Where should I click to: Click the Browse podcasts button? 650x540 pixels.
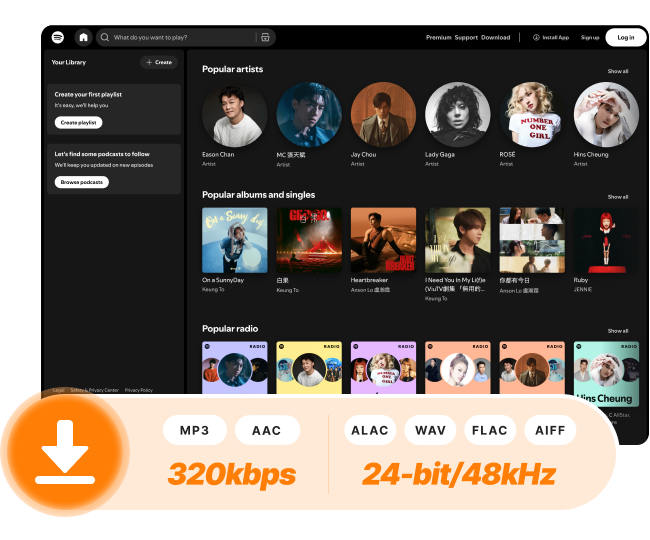(x=82, y=182)
